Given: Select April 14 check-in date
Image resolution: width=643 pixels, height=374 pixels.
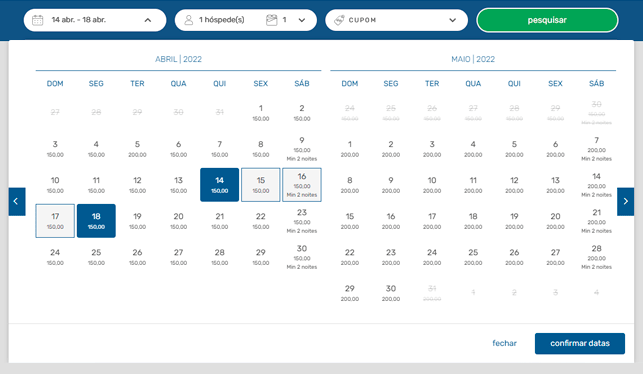Looking at the screenshot, I should coord(219,185).
